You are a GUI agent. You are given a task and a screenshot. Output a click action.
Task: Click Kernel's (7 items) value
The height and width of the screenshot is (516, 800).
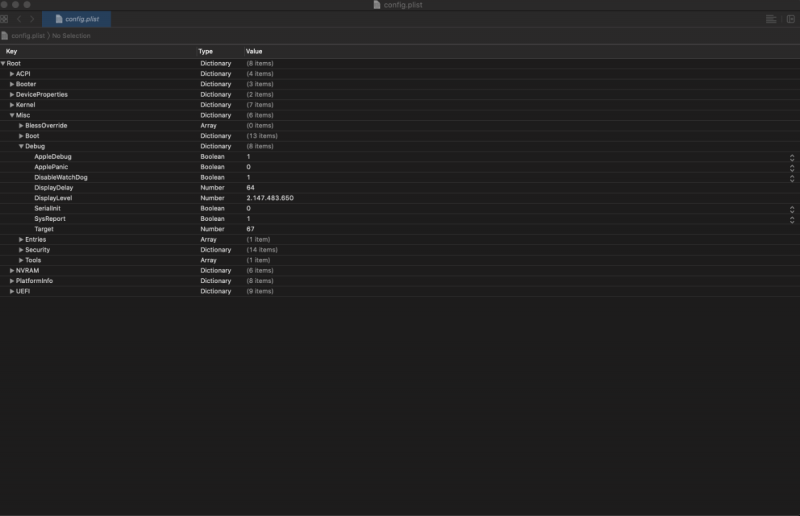pyautogui.click(x=260, y=105)
